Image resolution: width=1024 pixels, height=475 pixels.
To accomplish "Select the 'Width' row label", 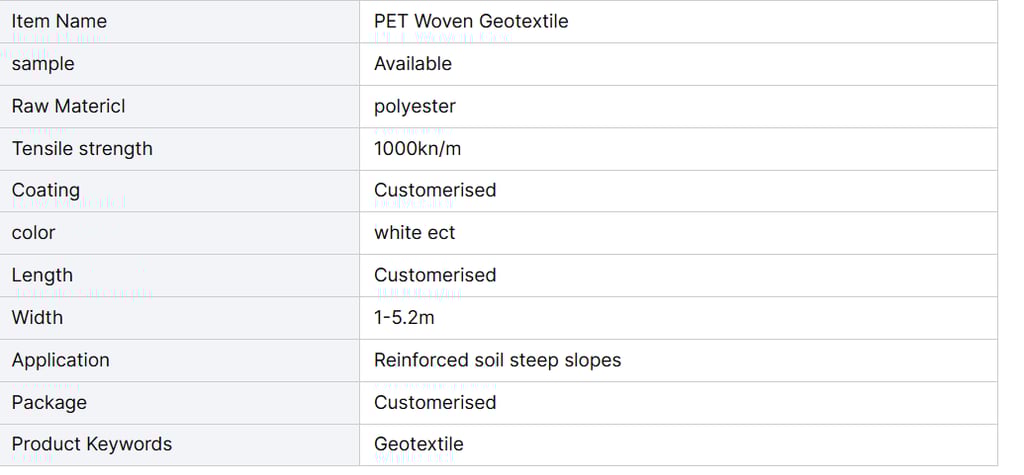I will pyautogui.click(x=37, y=318).
